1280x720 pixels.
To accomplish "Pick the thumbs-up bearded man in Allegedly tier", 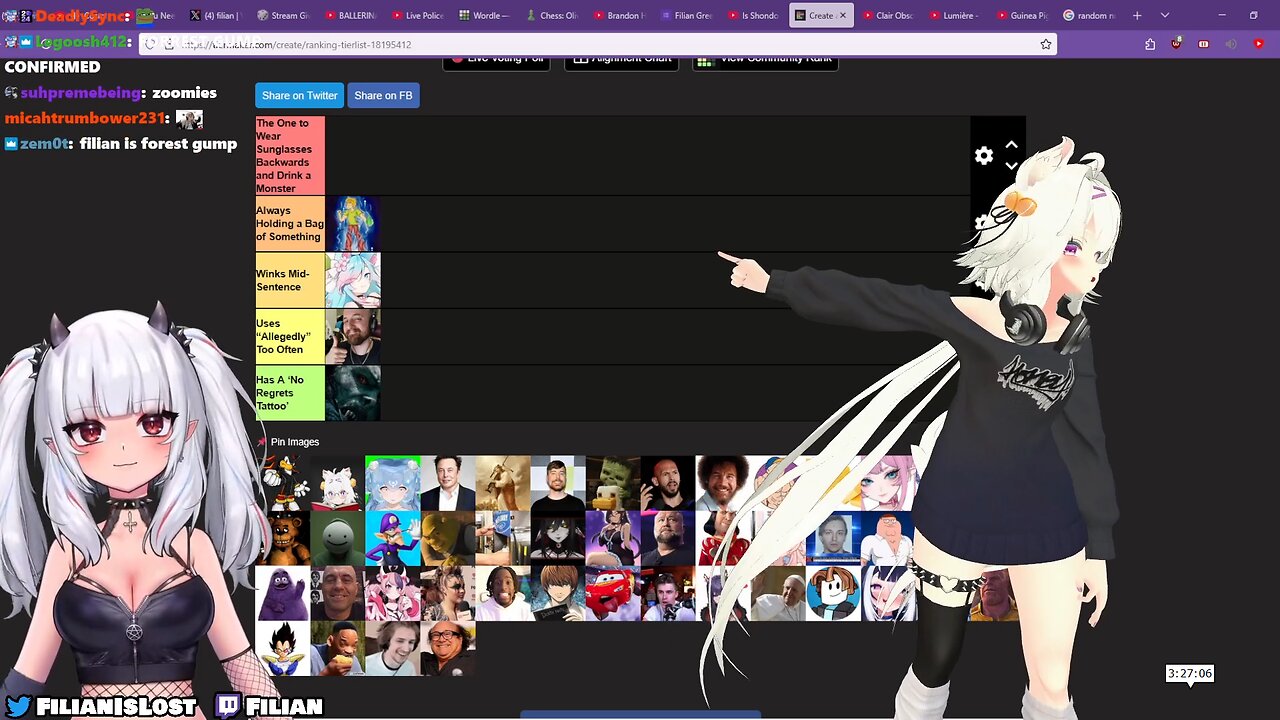I will tap(353, 336).
